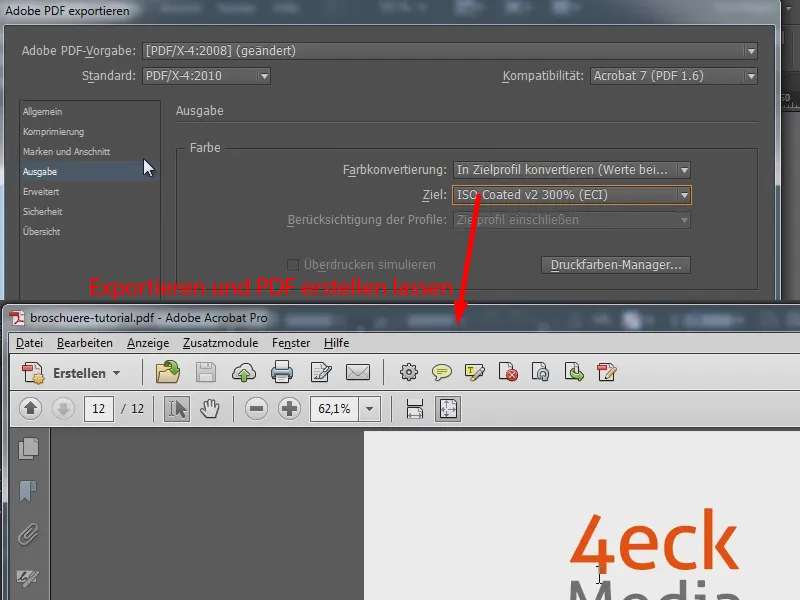Open the Anzeige menu
This screenshot has height=600, width=800.
(148, 343)
